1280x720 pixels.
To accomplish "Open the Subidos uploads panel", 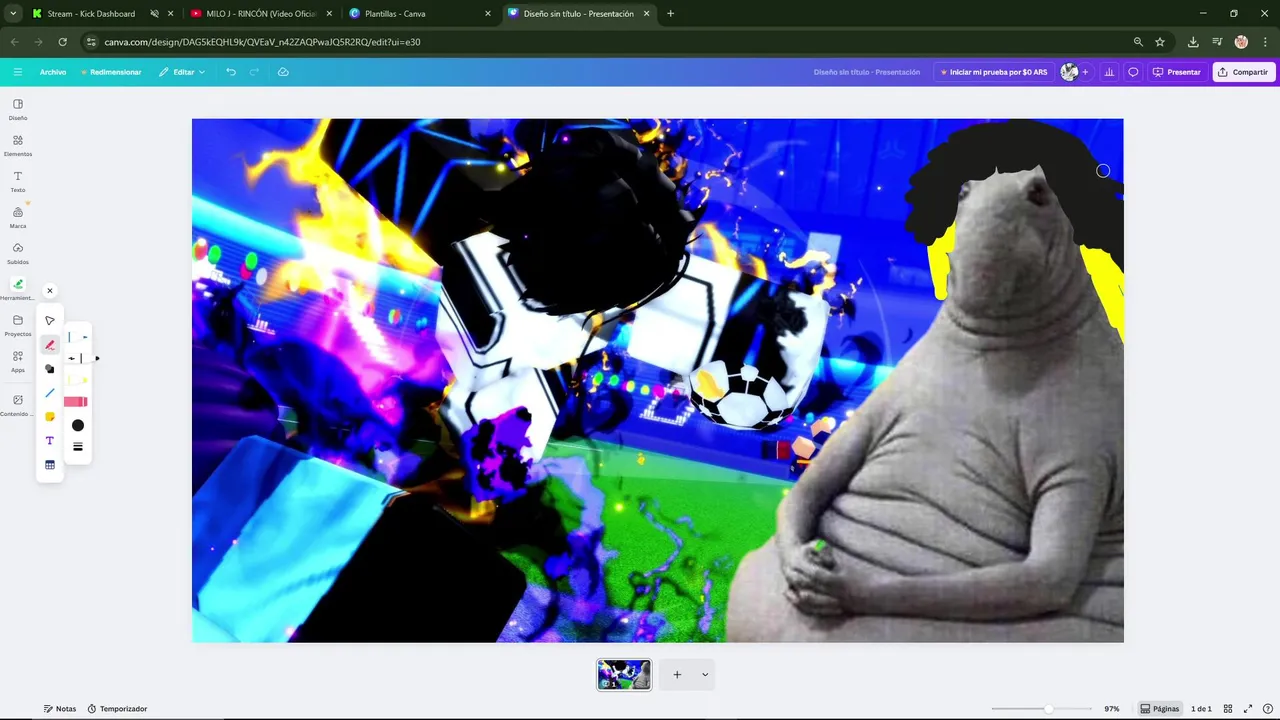I will point(18,253).
